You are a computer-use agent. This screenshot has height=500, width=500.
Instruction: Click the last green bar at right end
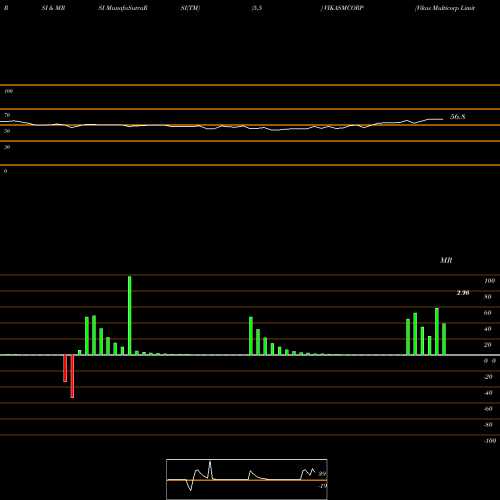click(x=444, y=339)
